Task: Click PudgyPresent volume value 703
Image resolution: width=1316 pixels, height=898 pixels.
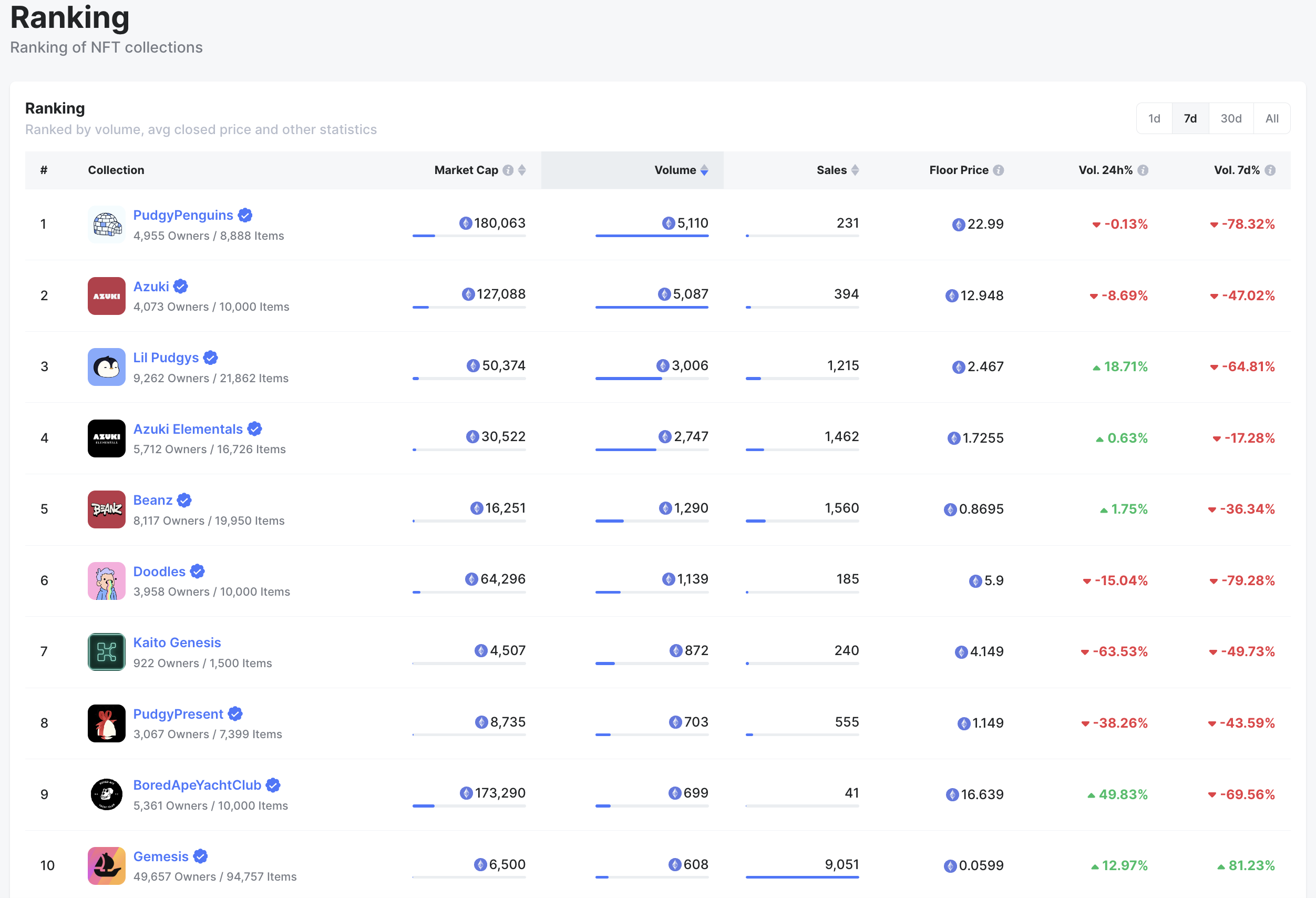Action: [x=696, y=722]
